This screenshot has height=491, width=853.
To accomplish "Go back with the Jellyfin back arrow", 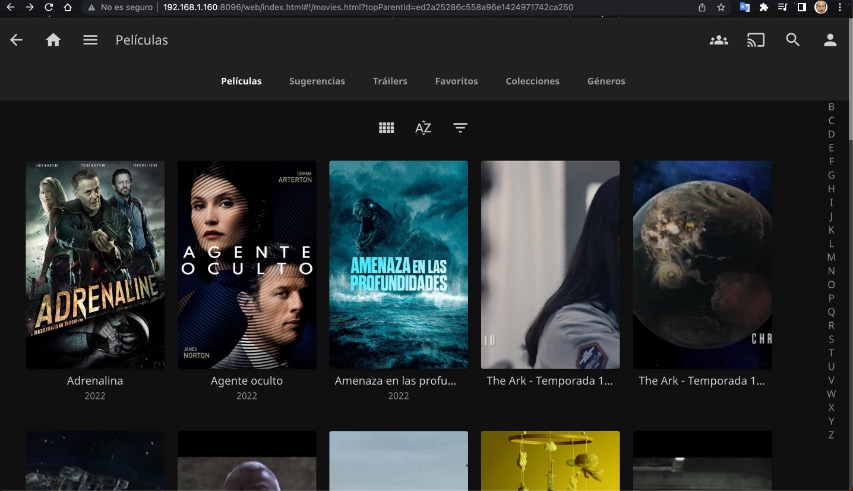I will [x=16, y=40].
